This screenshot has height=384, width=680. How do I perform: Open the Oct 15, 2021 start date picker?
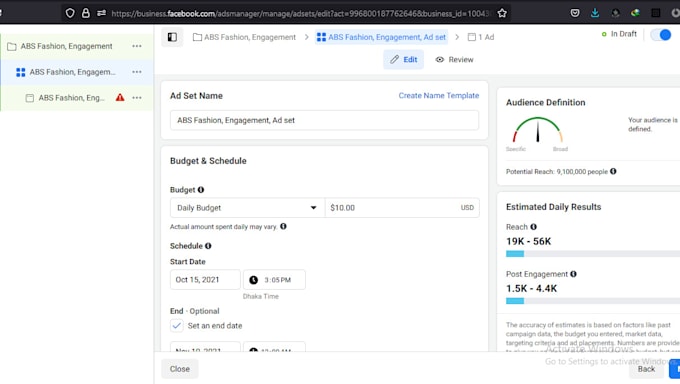click(205, 279)
